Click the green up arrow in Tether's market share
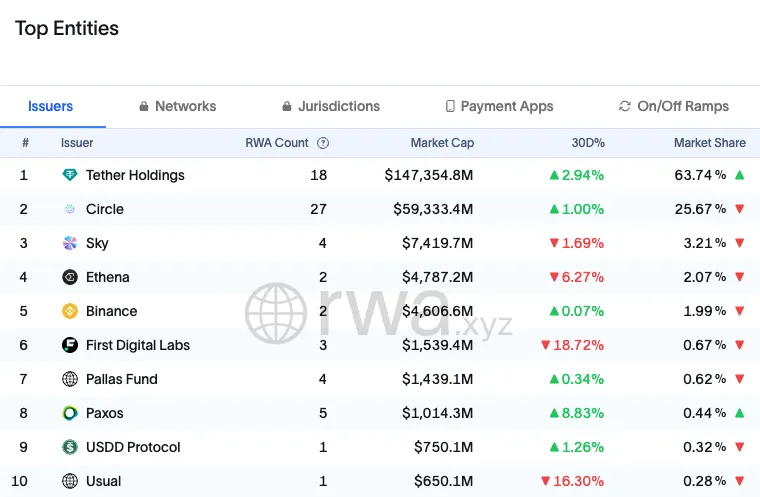Screen dimensions: 760x497 tap(740, 175)
